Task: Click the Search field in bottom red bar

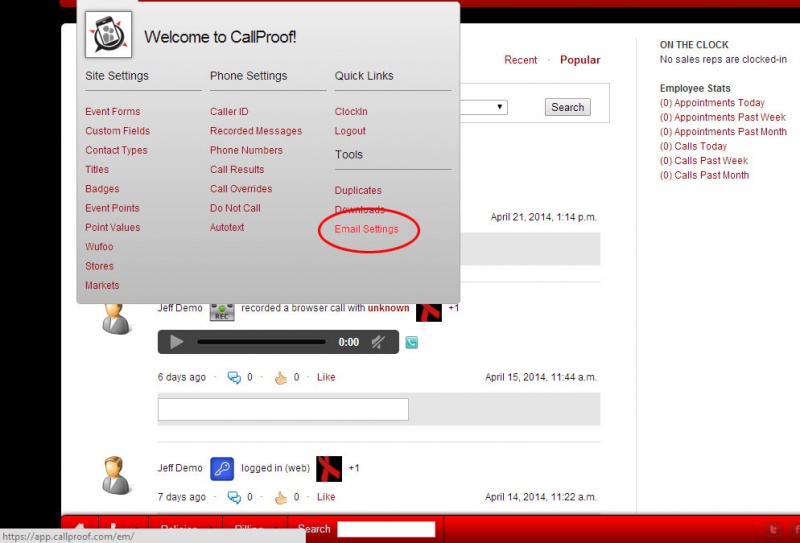Action: [386, 529]
